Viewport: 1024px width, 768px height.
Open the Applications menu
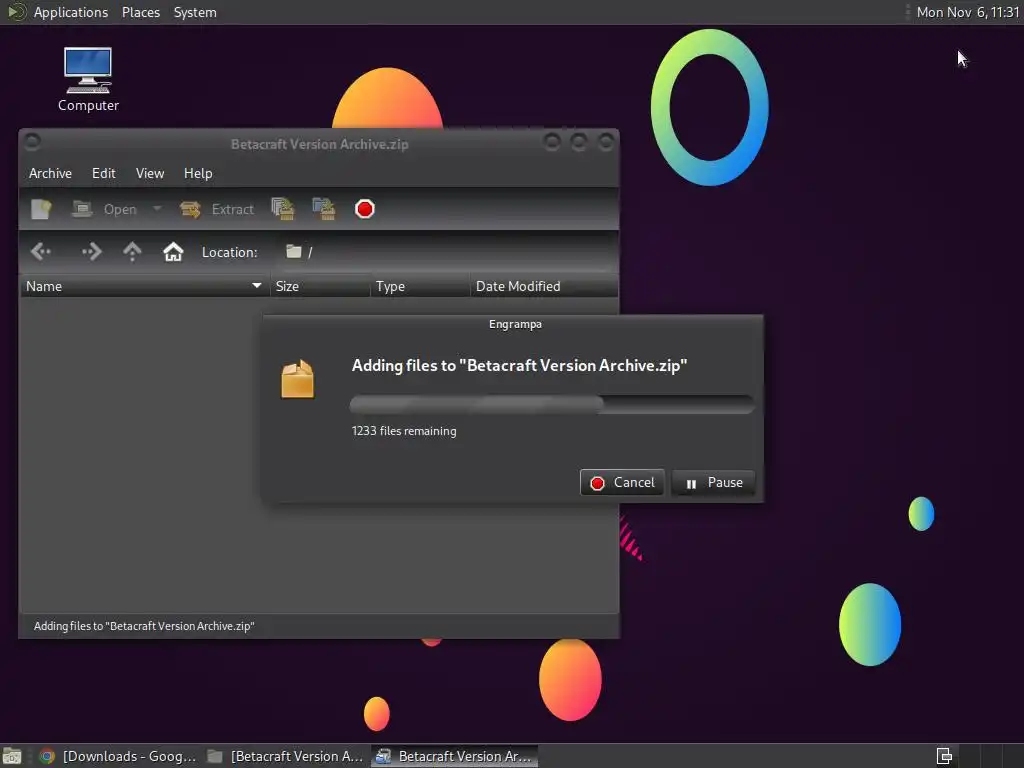pyautogui.click(x=71, y=12)
